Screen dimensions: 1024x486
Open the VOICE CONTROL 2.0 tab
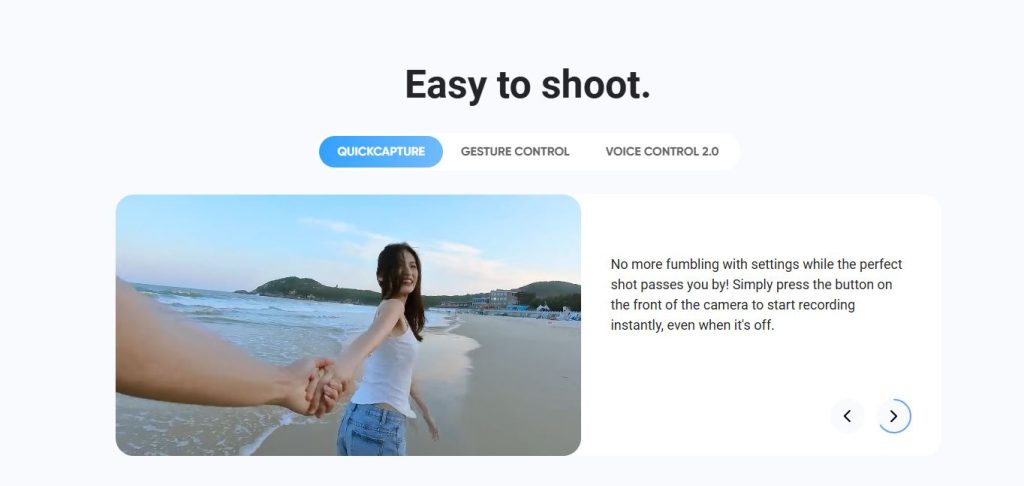[x=662, y=152]
